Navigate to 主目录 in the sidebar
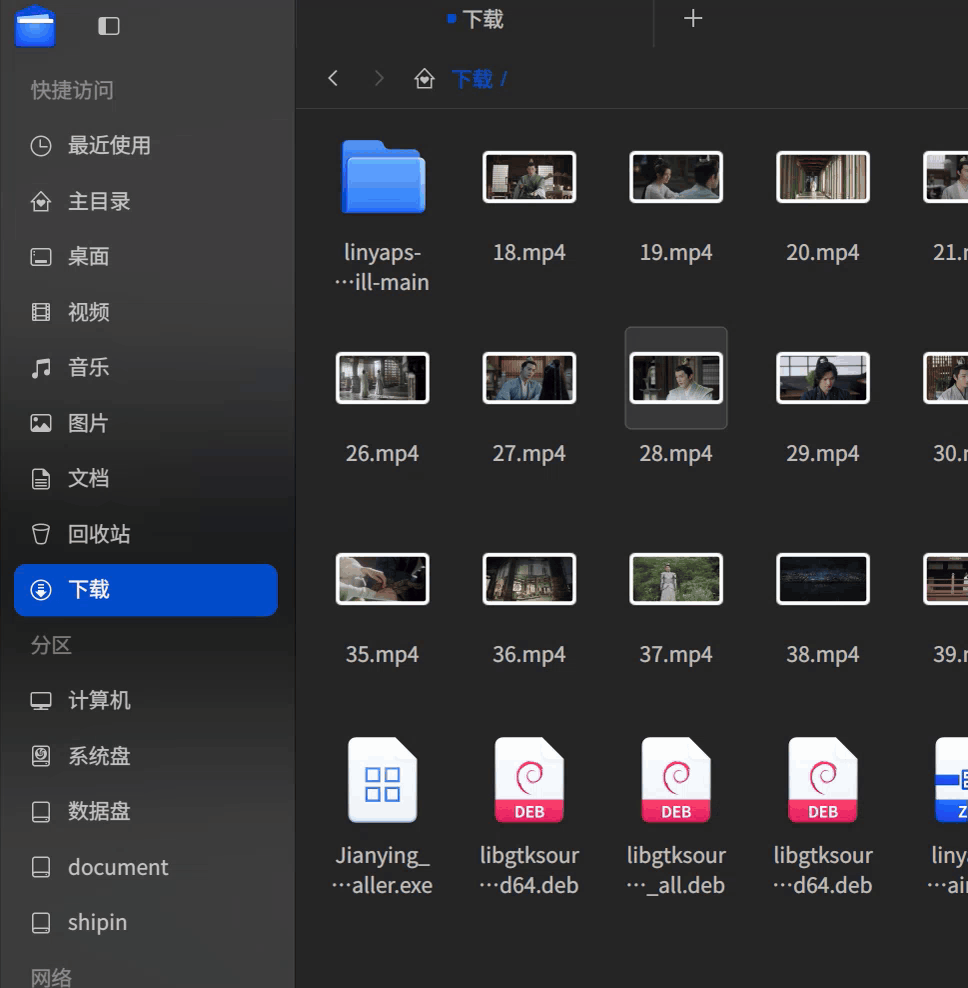This screenshot has width=968, height=988. [x=98, y=201]
